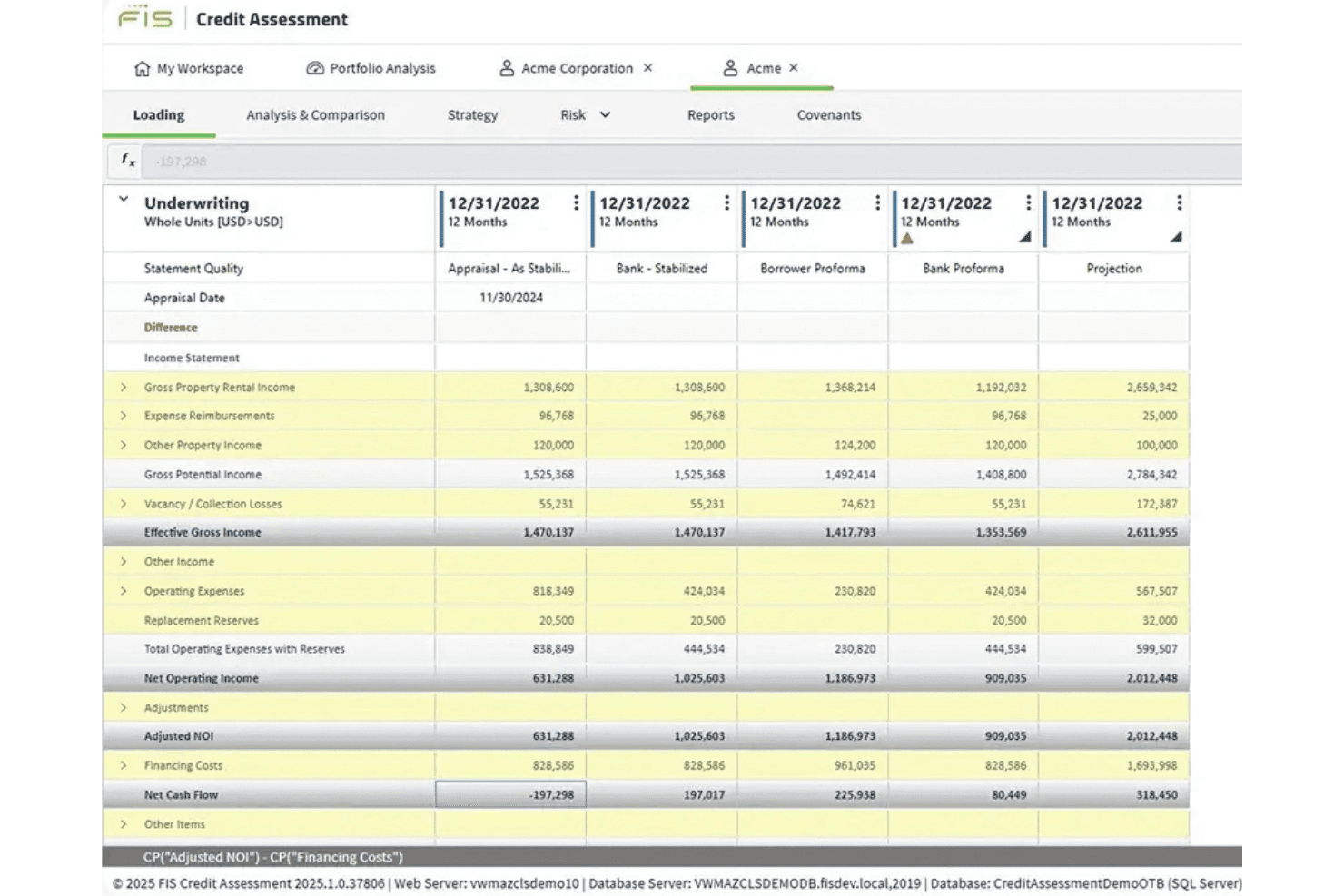Screen dimensions: 1344x896
Task: Open options menu for Bank - Stabilized column
Action: 726,203
